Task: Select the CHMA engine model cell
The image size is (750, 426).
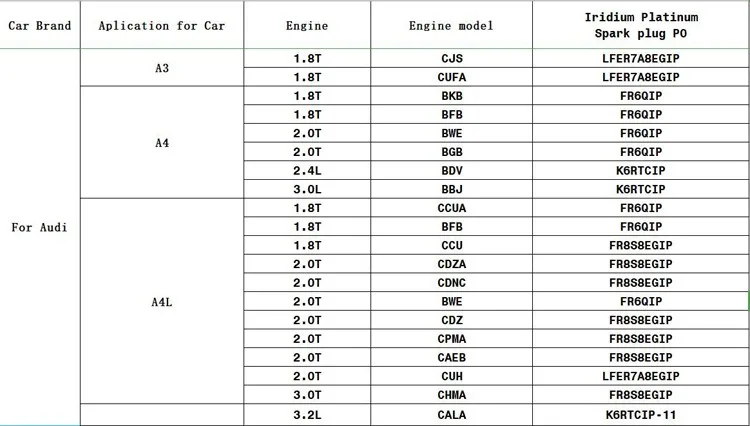Action: (451, 395)
